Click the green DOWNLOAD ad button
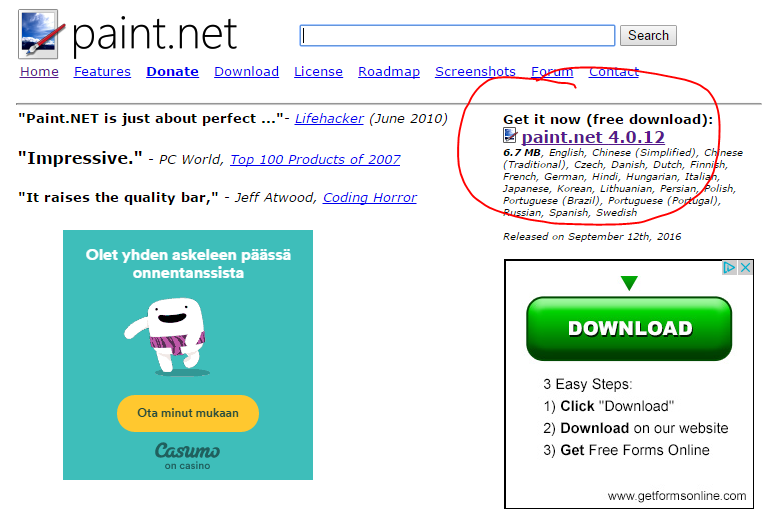 629,328
